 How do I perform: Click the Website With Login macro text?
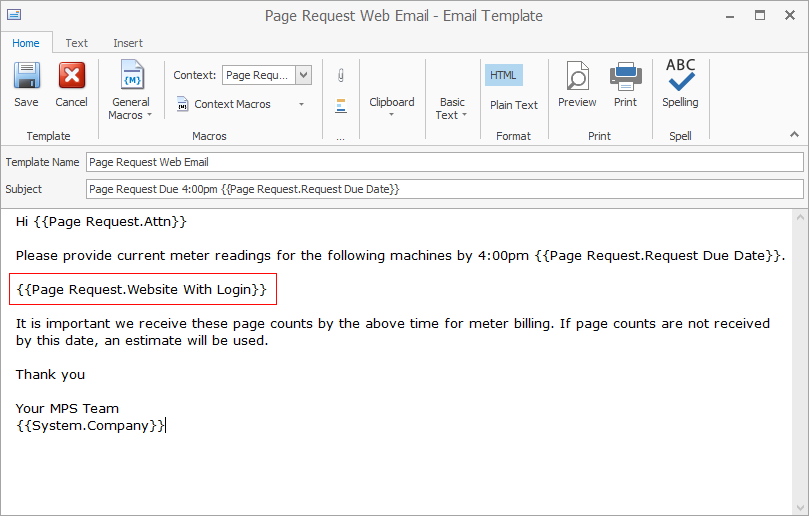[x=142, y=290]
